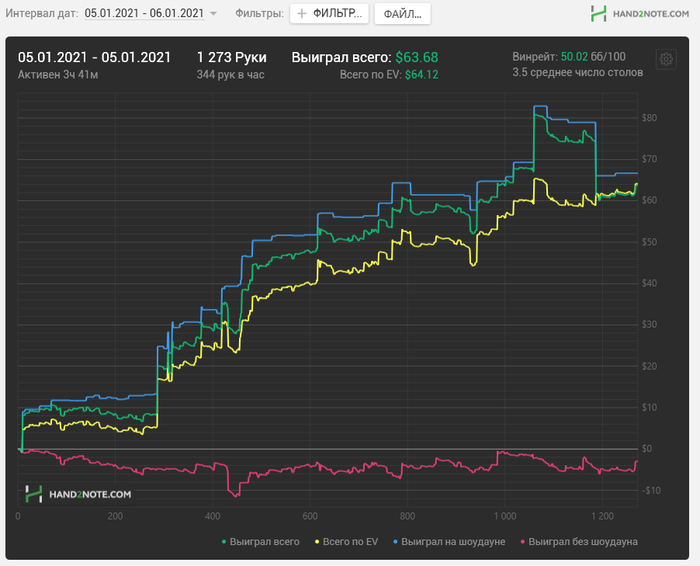Toggle the Выиграл на шоудауне legend series
The width and height of the screenshot is (700, 566).
click(449, 541)
